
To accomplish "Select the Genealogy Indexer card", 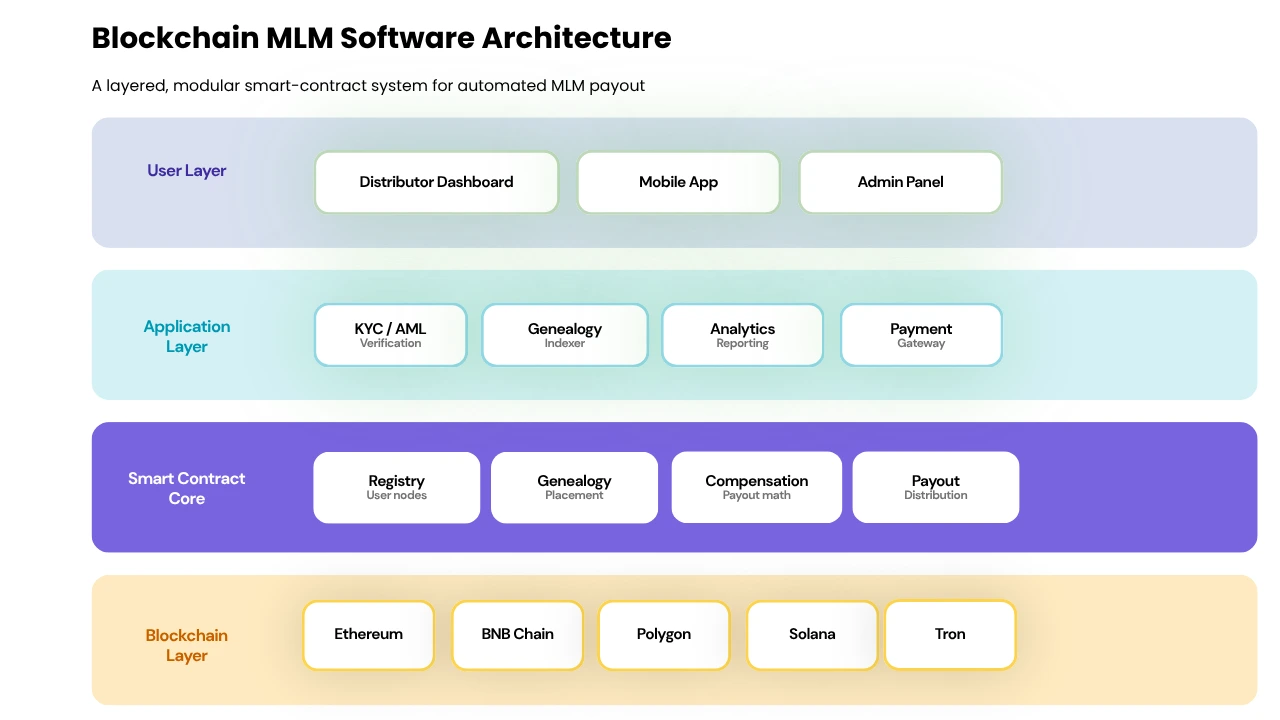I will click(565, 335).
